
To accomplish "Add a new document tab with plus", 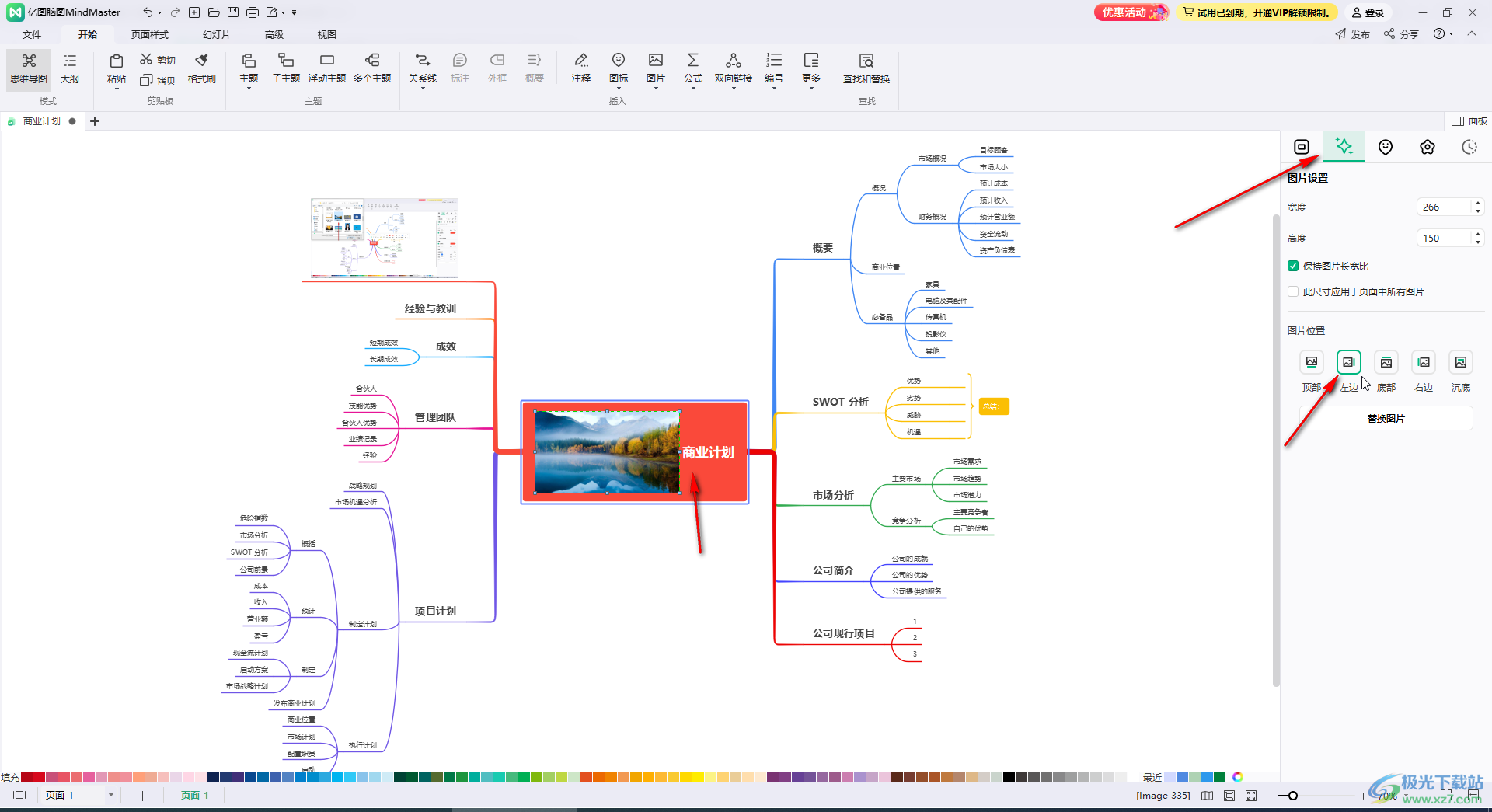I will pos(95,121).
